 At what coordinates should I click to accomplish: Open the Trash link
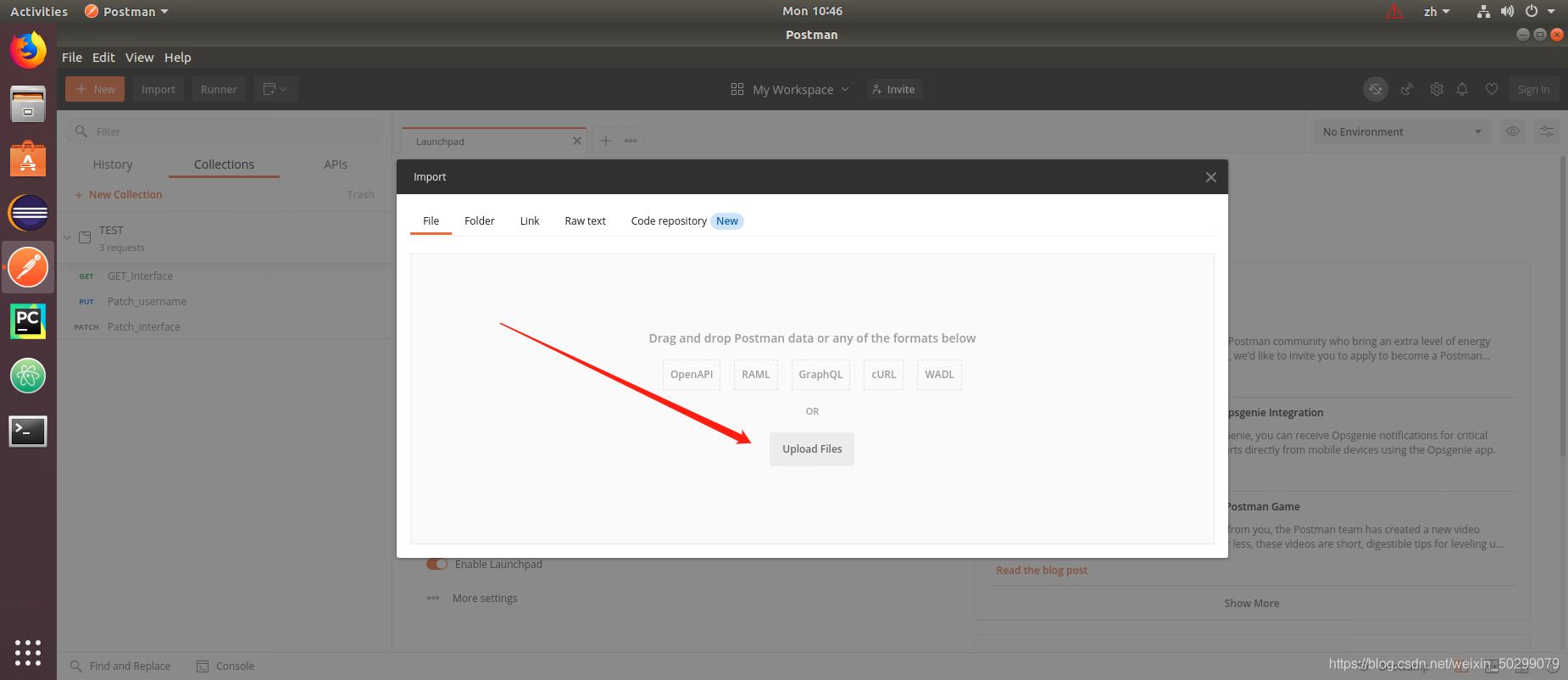point(360,194)
